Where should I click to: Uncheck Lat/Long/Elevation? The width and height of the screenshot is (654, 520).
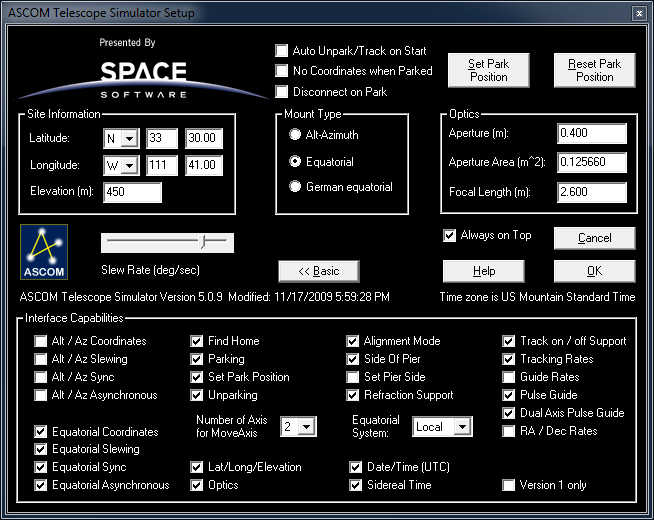click(196, 467)
